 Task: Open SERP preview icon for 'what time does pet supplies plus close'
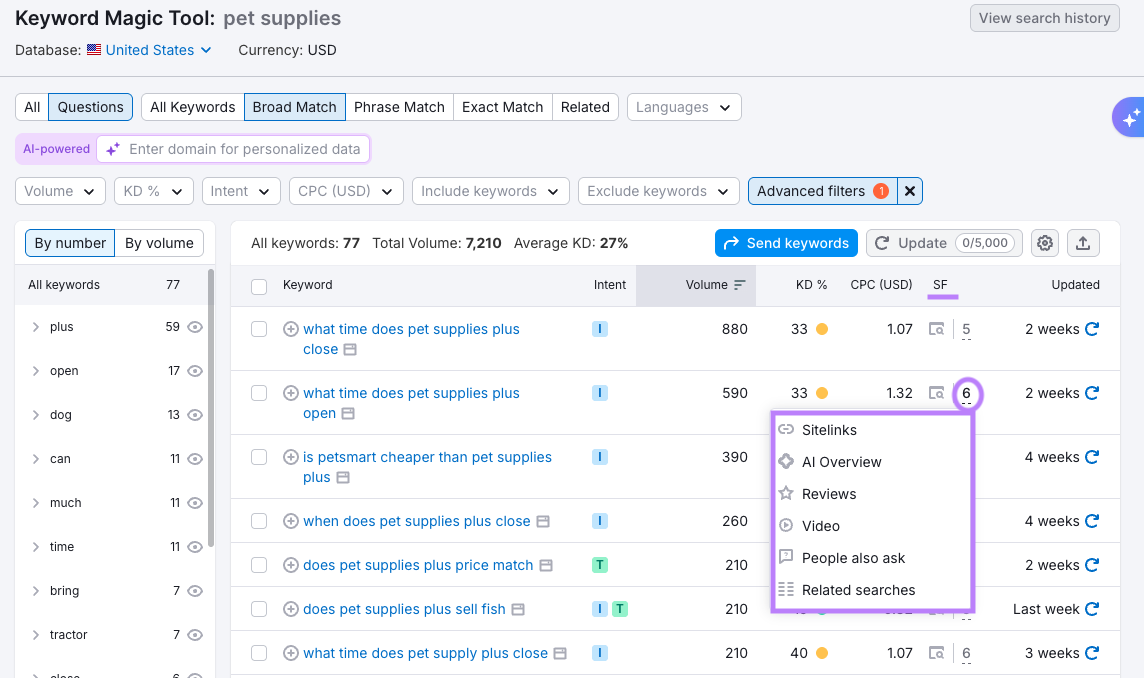click(936, 329)
